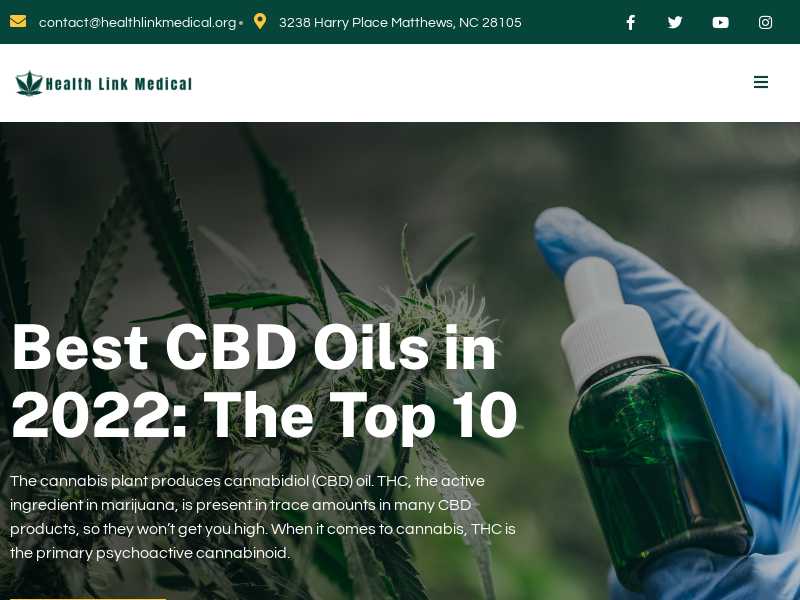Click the yellow location pin icon
Image resolution: width=800 pixels, height=600 pixels.
tap(260, 21)
